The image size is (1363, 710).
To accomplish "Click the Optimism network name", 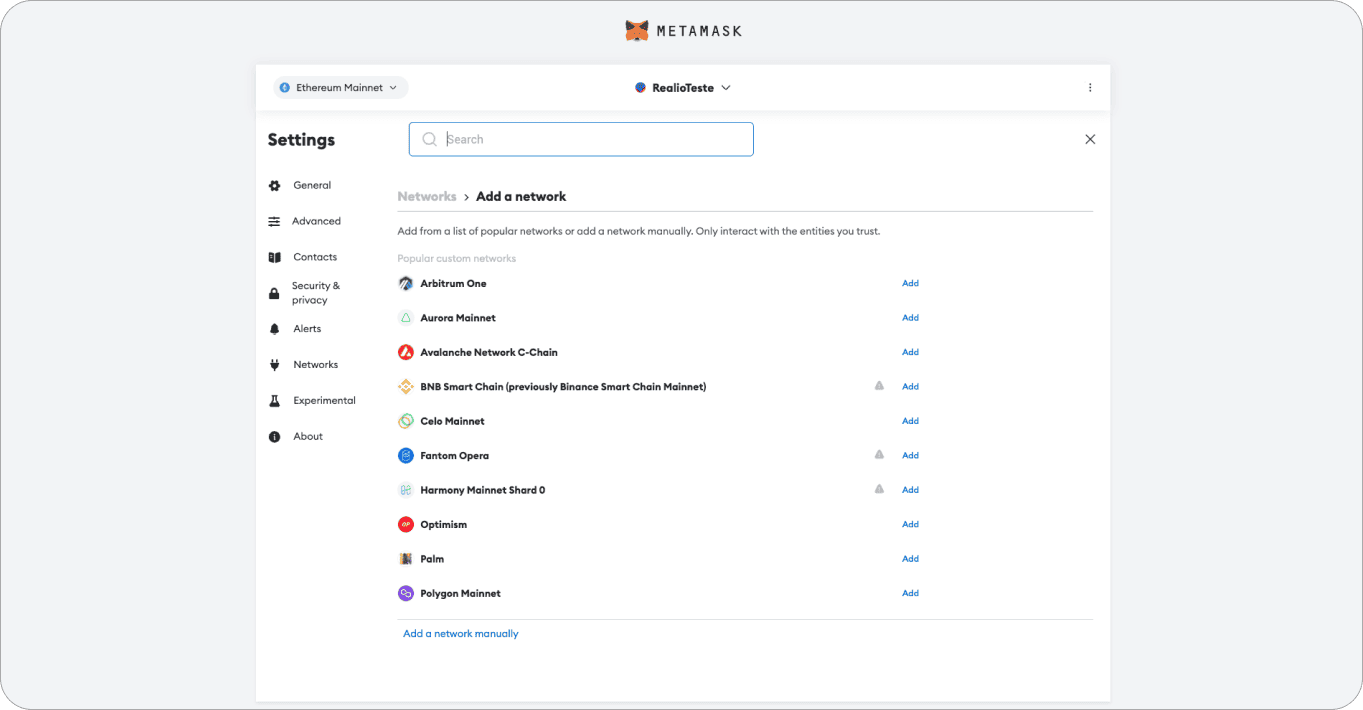I will [444, 525].
